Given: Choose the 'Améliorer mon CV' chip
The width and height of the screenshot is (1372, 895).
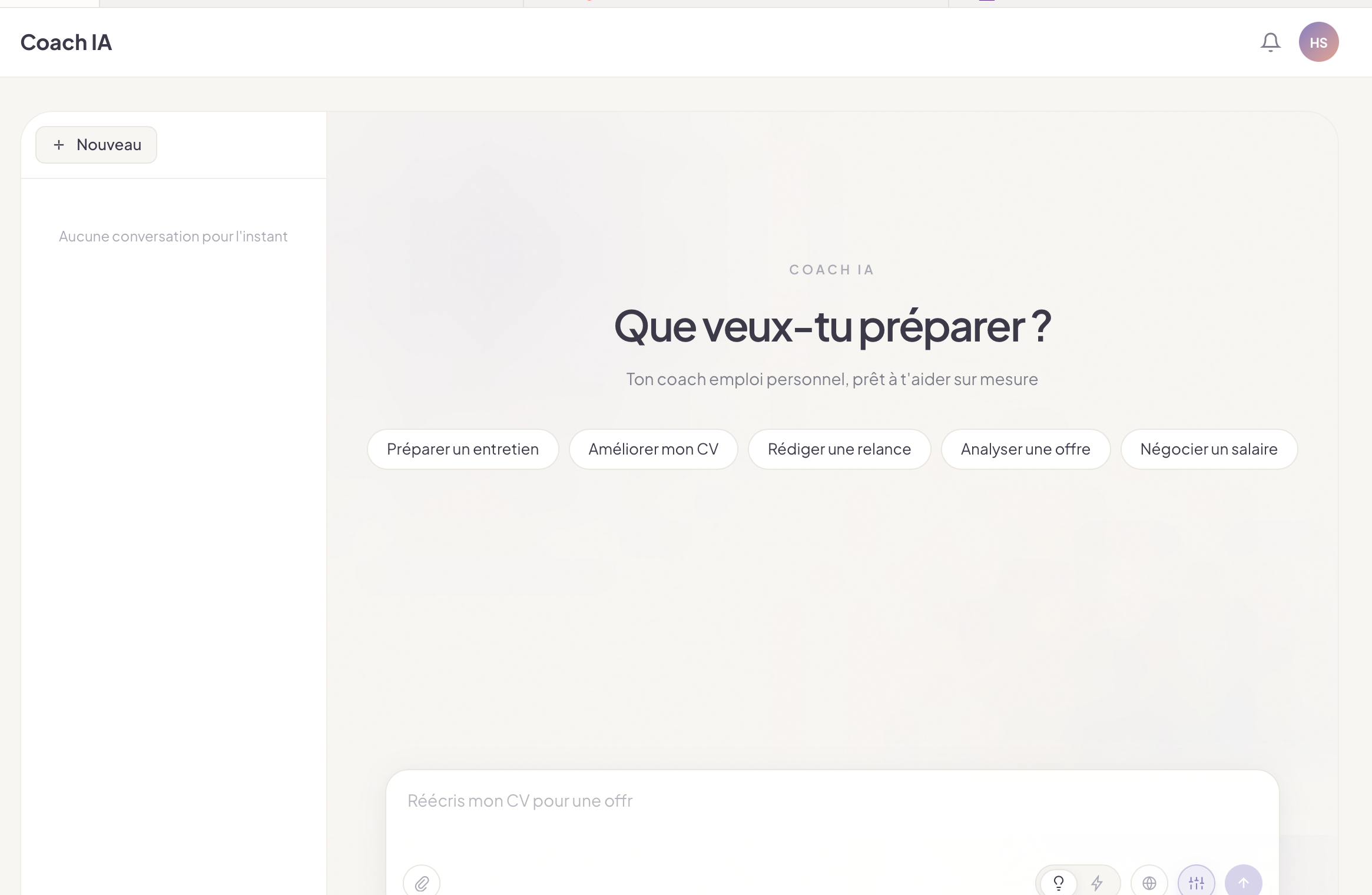Looking at the screenshot, I should (x=653, y=449).
